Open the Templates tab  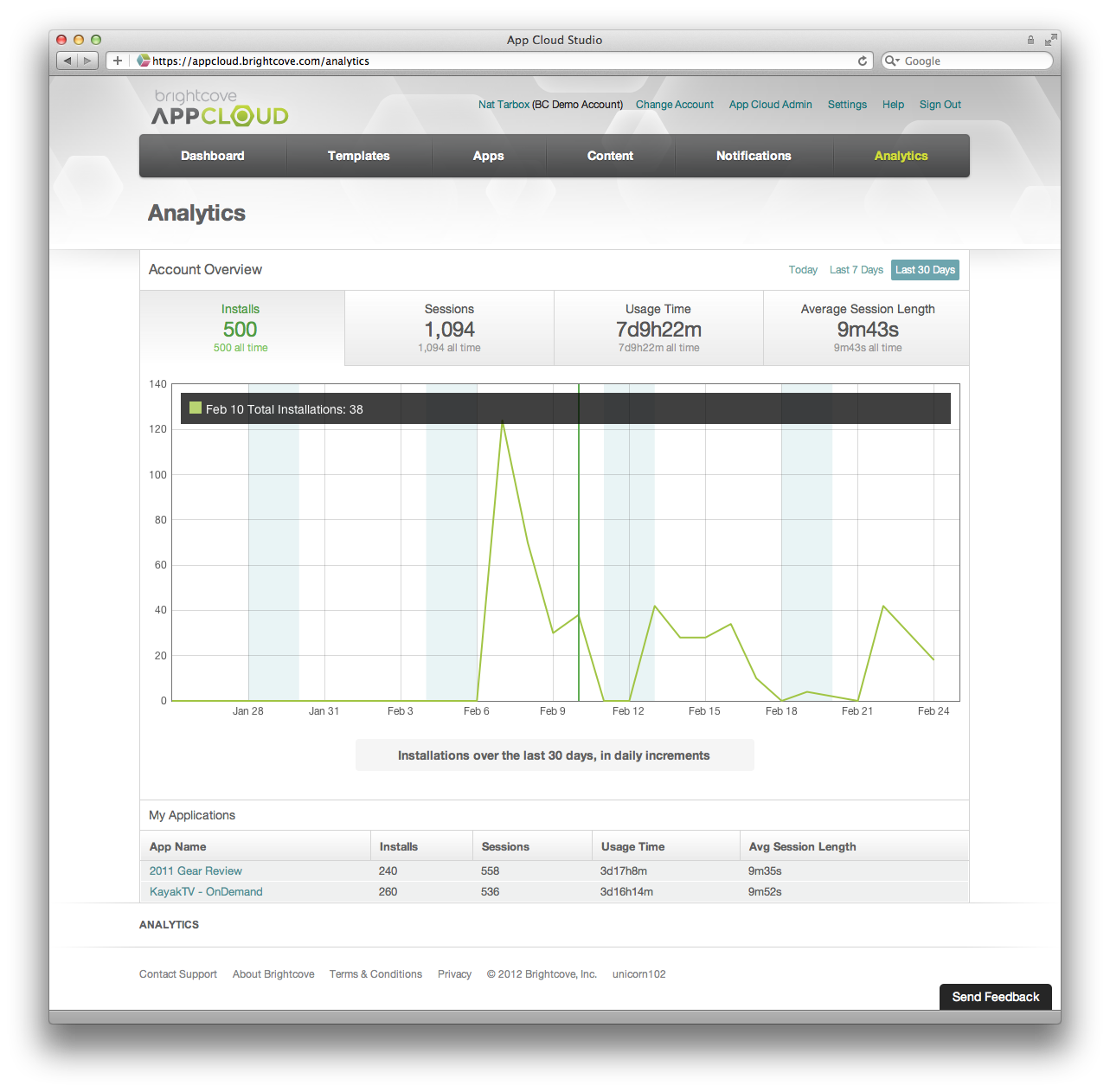(359, 156)
